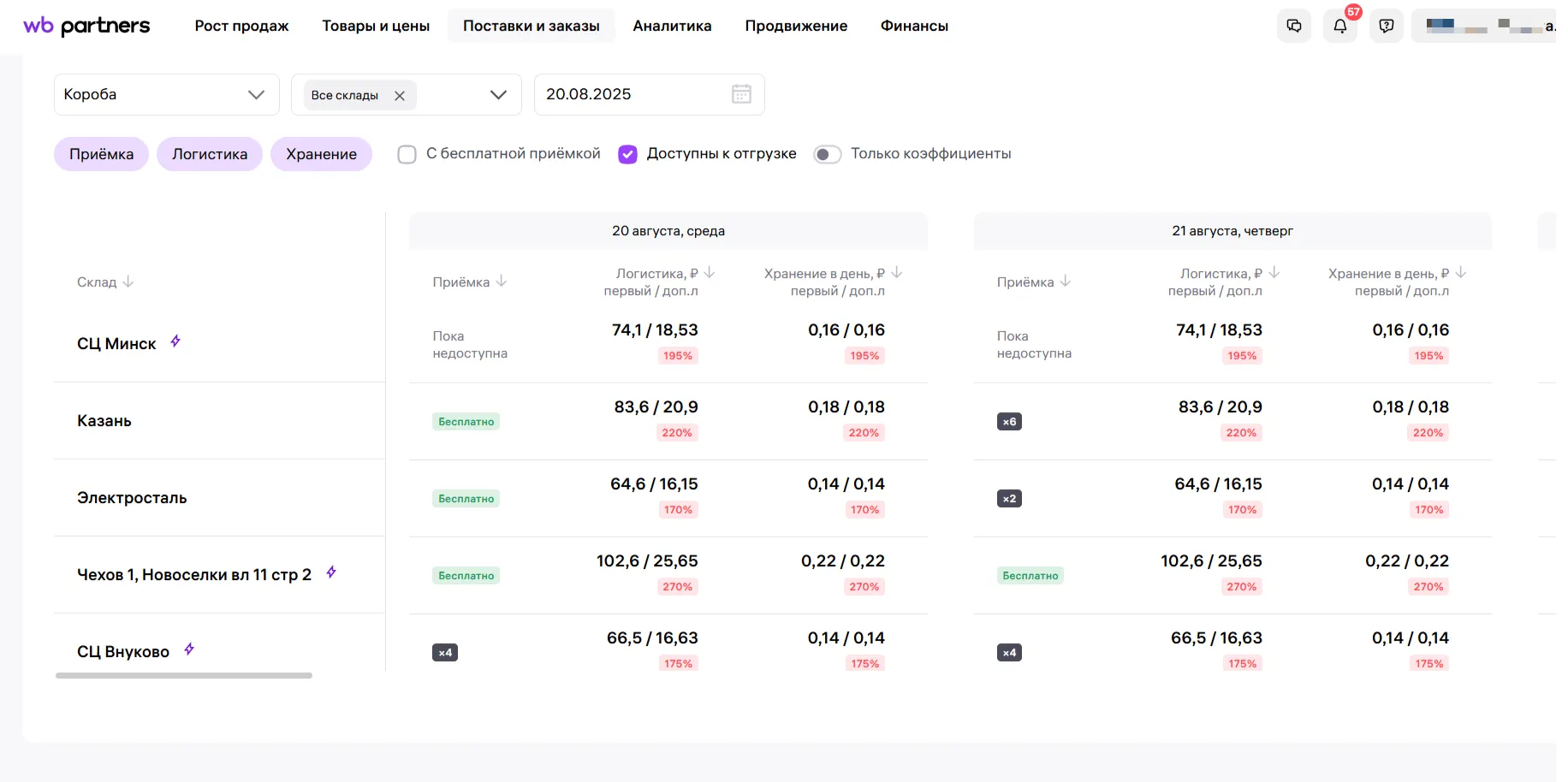Click the help question bubble icon
This screenshot has height=782, width=1568.
point(1386,26)
